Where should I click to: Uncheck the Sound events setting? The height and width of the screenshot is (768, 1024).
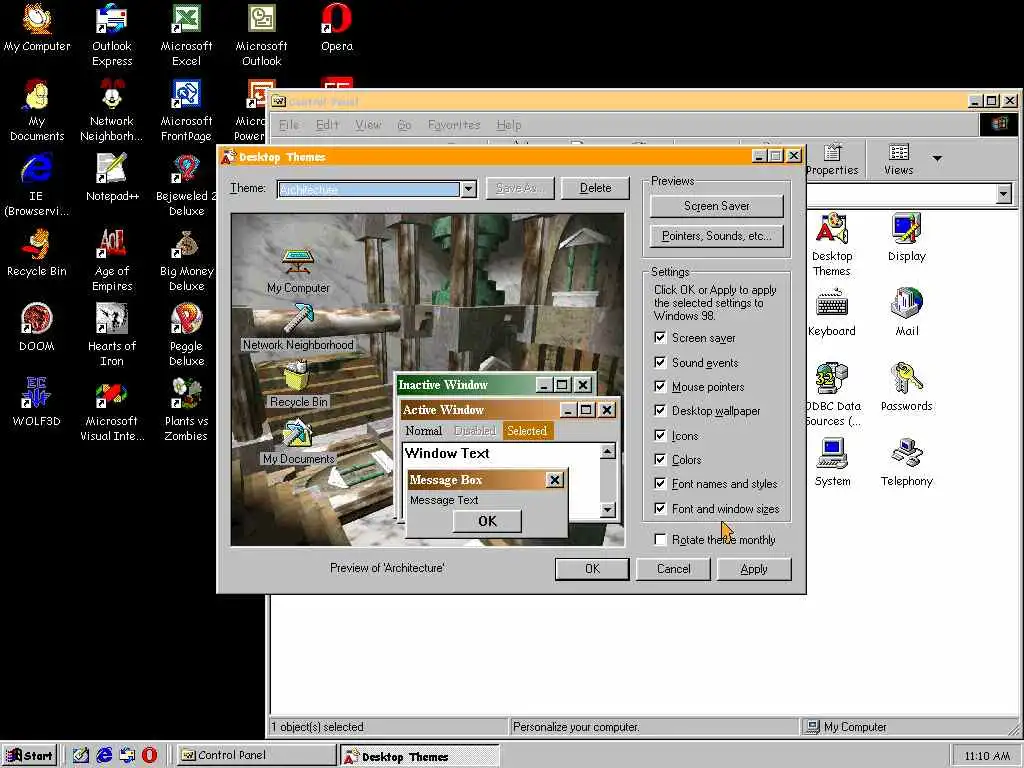[660, 362]
